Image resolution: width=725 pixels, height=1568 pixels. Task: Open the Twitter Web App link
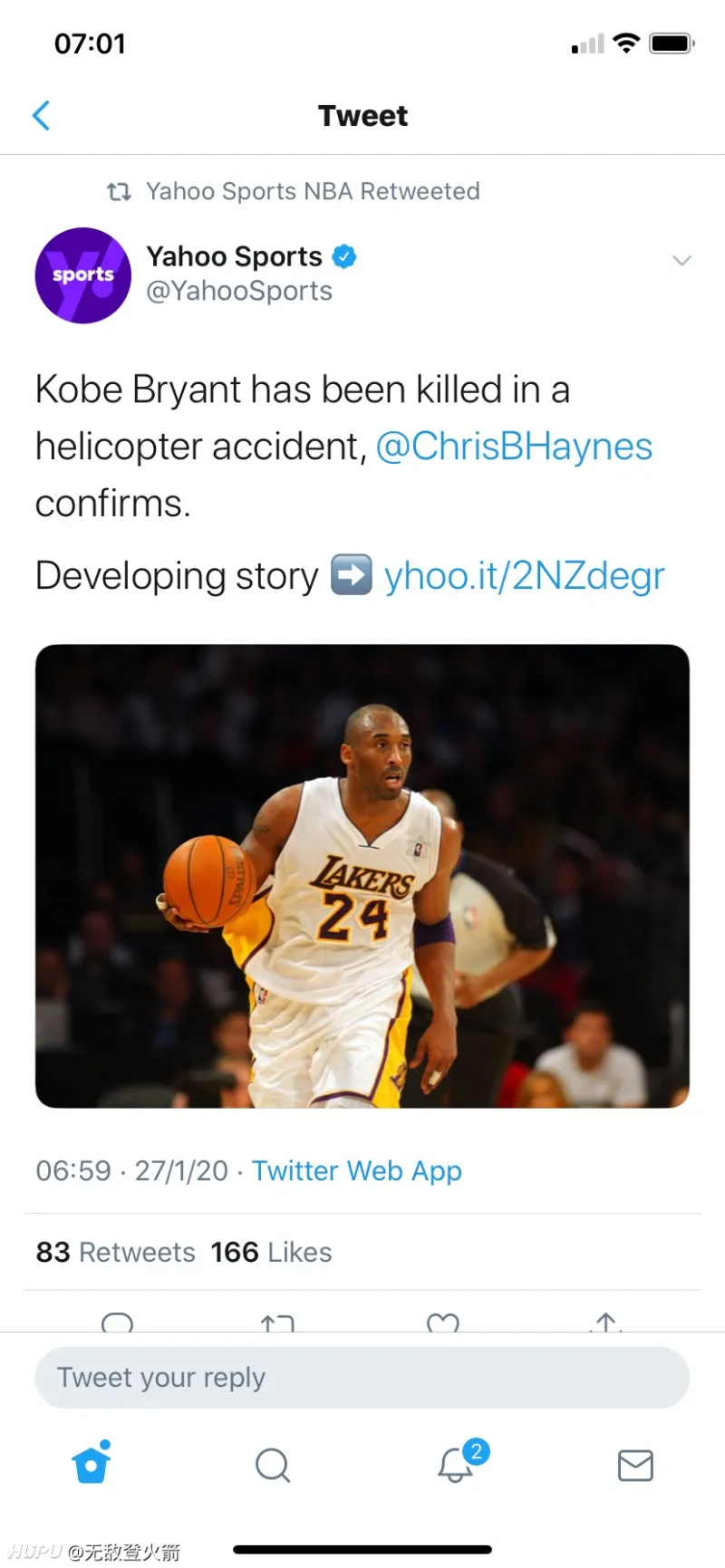click(x=357, y=1170)
